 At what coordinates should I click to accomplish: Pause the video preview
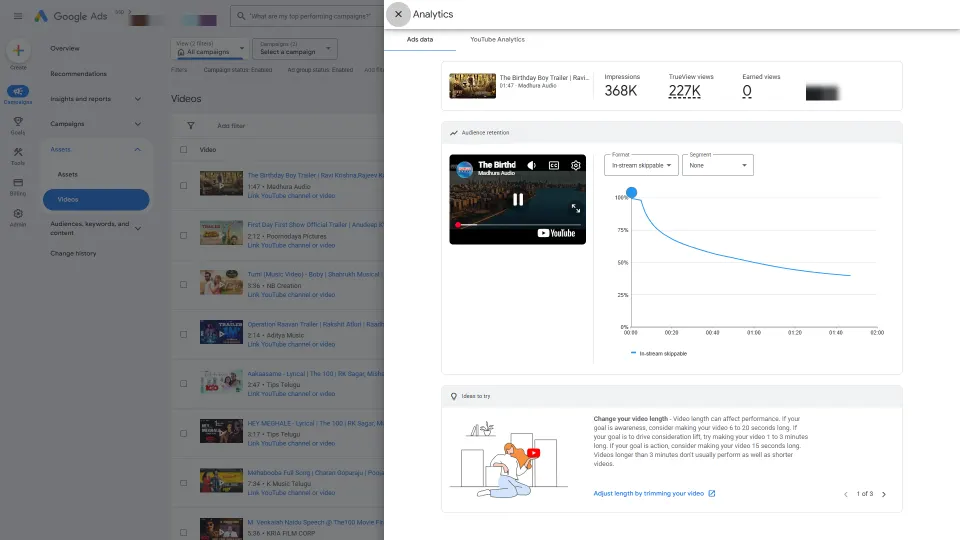pos(518,200)
